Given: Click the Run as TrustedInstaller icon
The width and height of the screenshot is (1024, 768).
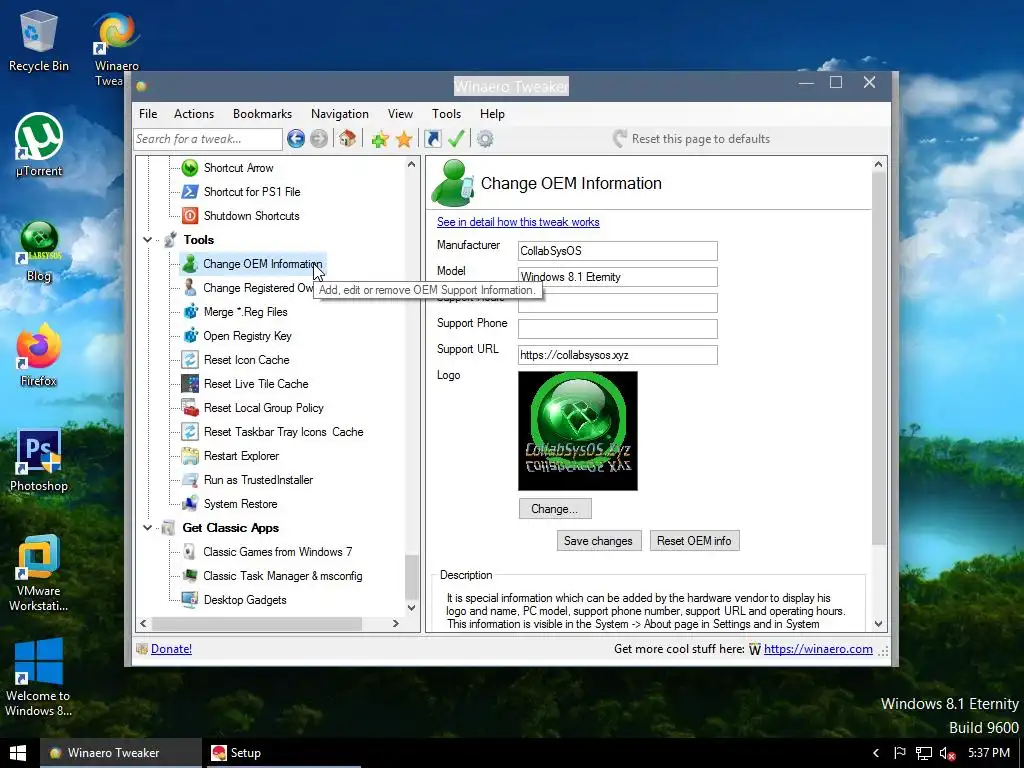Looking at the screenshot, I should click(x=189, y=480).
